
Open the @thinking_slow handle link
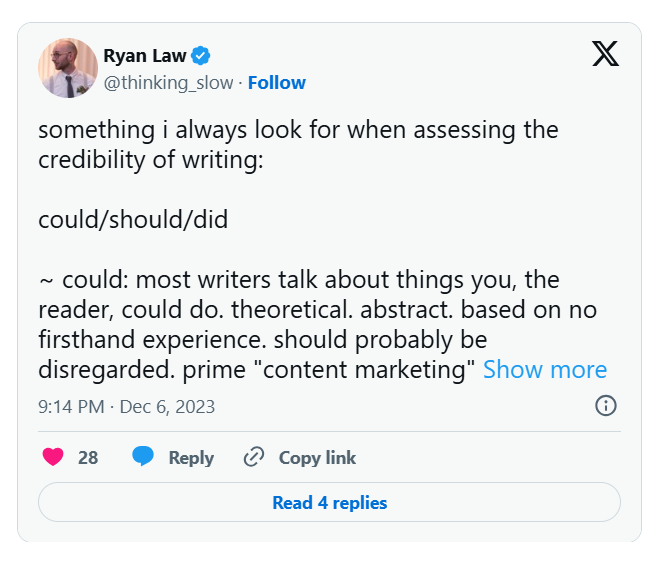(x=168, y=82)
